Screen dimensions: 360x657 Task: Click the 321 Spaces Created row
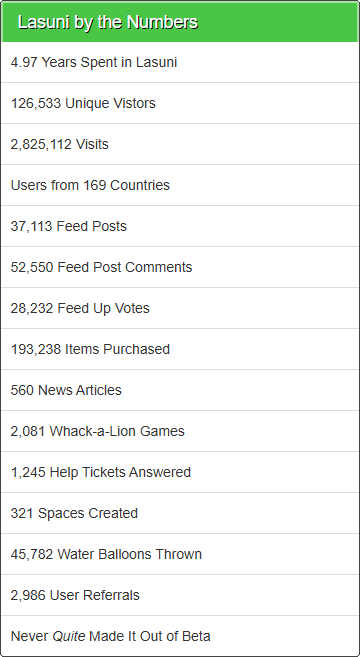coord(180,514)
